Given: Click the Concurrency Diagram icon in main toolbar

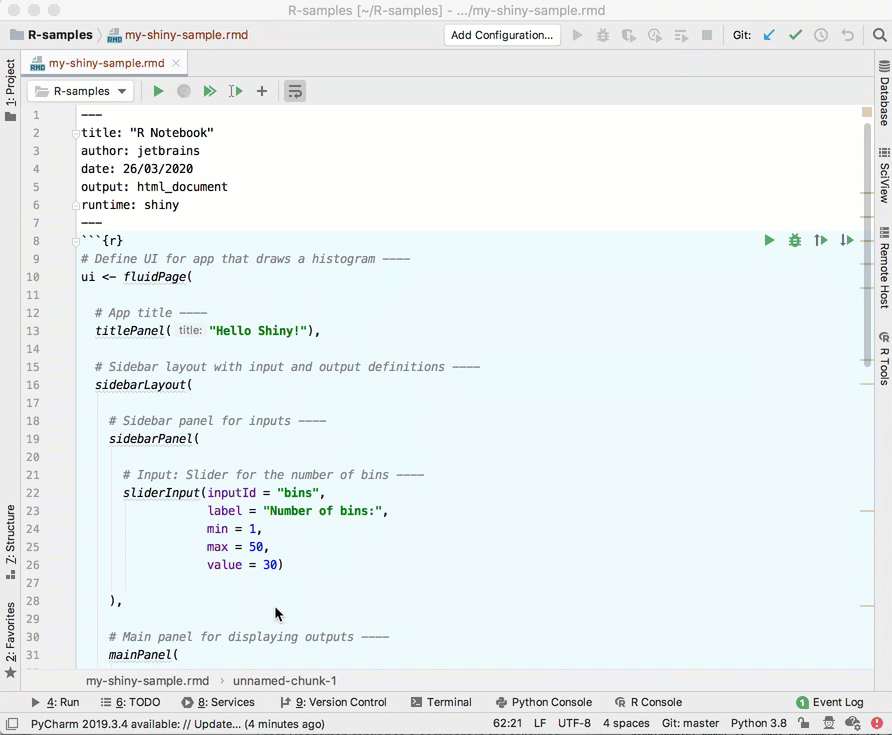Looking at the screenshot, I should tap(681, 36).
